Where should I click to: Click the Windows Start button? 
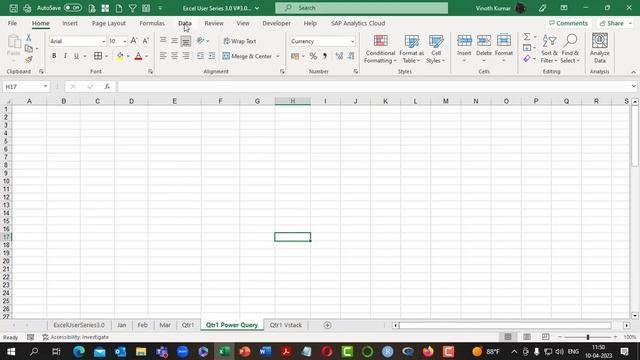point(11,351)
